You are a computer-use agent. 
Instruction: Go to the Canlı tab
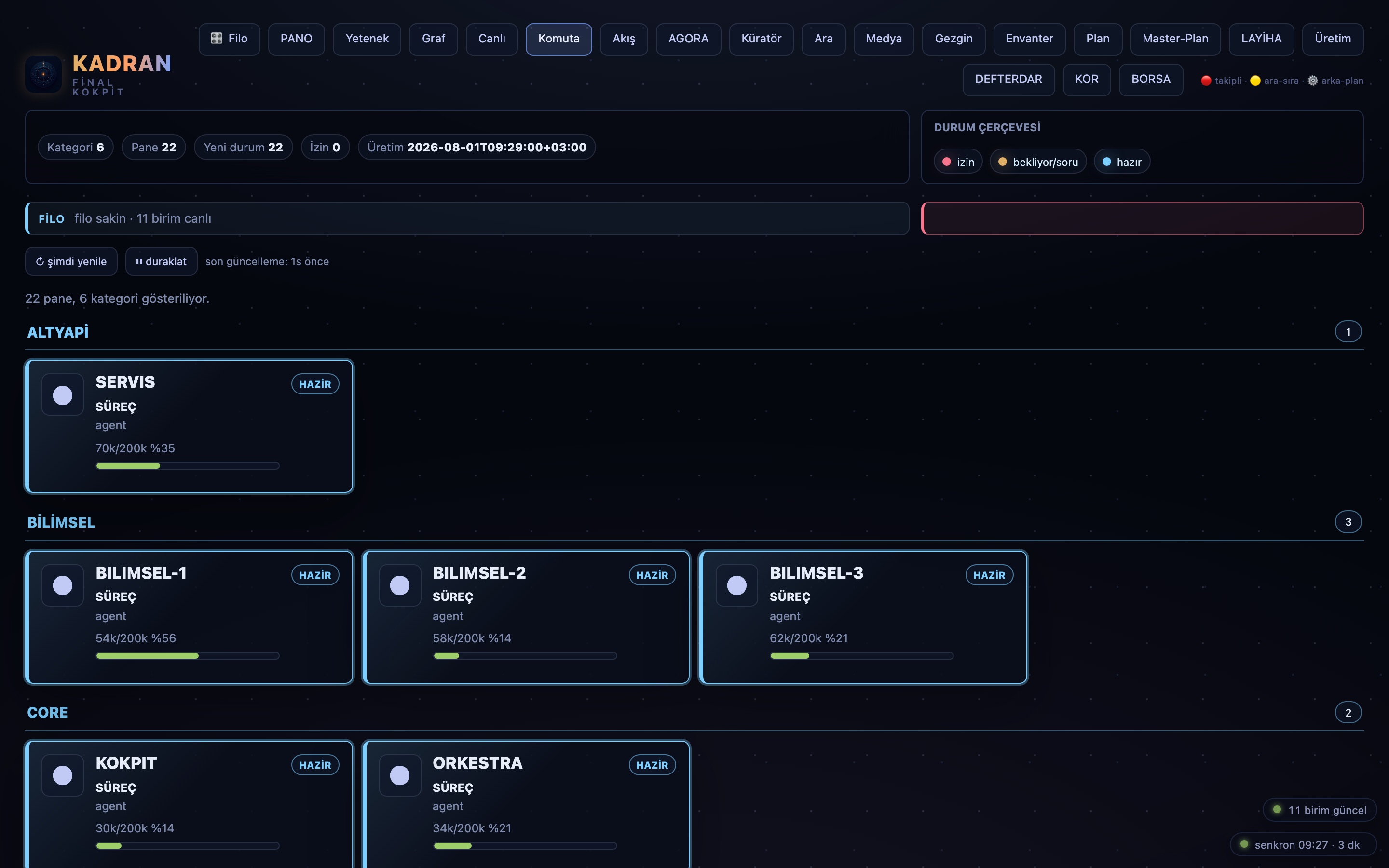(492, 39)
